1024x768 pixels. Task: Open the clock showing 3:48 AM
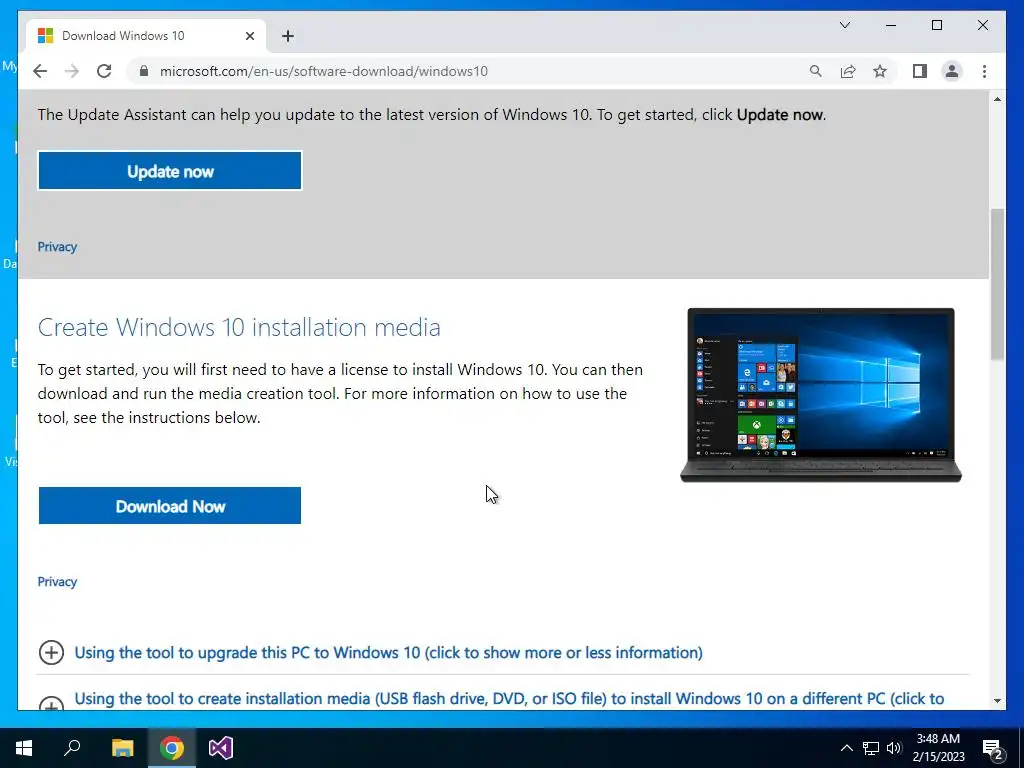(x=938, y=748)
